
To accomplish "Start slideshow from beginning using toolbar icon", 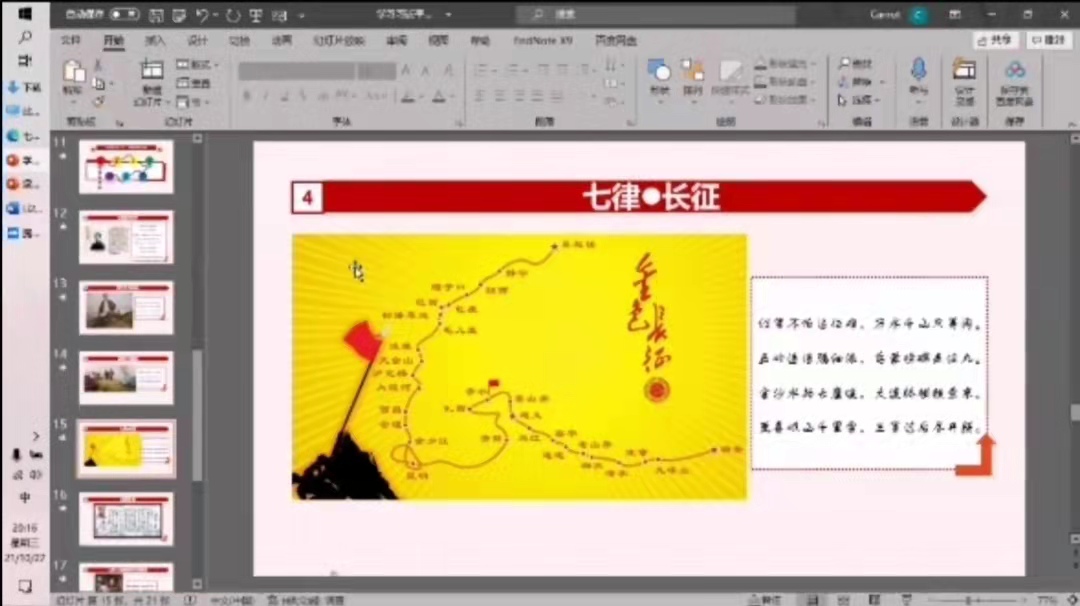I will tap(256, 15).
